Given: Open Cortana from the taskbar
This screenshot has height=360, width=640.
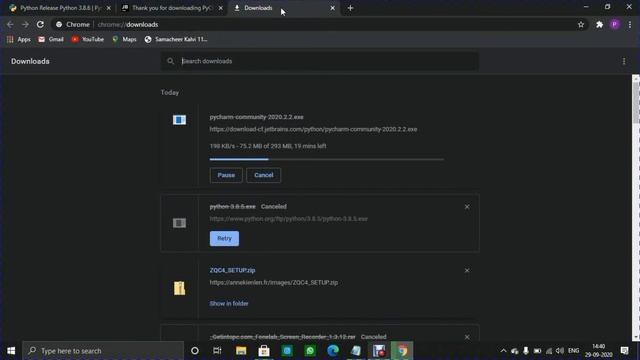Looking at the screenshot, I should tap(195, 351).
